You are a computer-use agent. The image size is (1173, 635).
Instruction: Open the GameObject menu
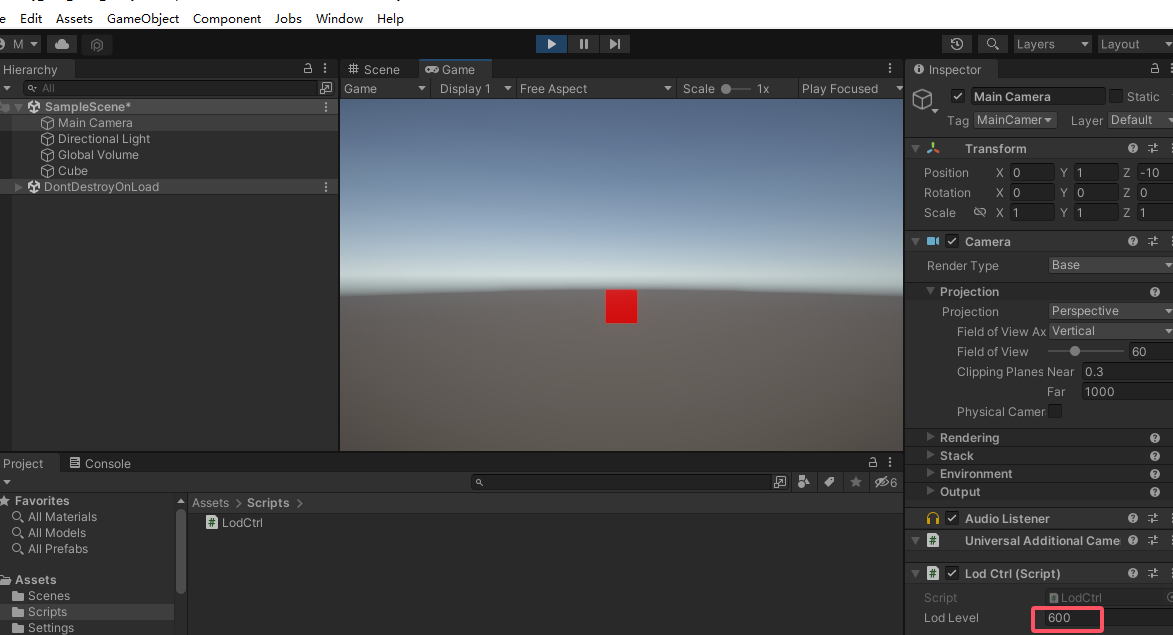coord(143,18)
